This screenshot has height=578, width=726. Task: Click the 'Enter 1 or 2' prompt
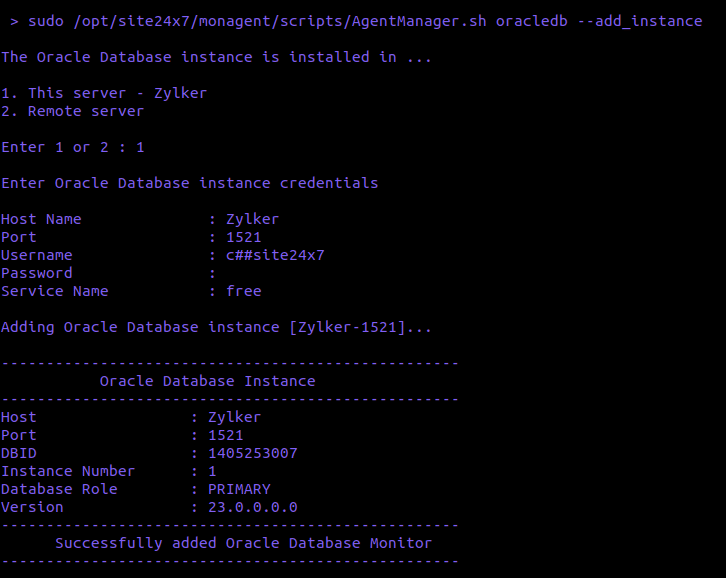(x=72, y=147)
